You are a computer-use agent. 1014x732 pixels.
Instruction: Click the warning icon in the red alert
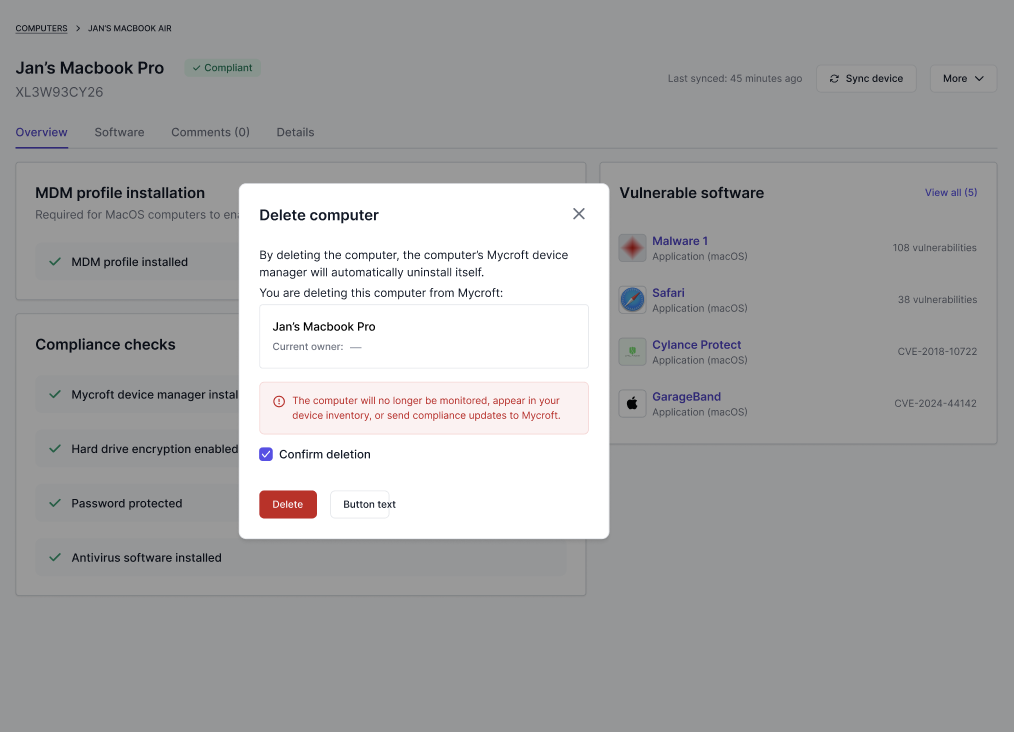pos(279,402)
